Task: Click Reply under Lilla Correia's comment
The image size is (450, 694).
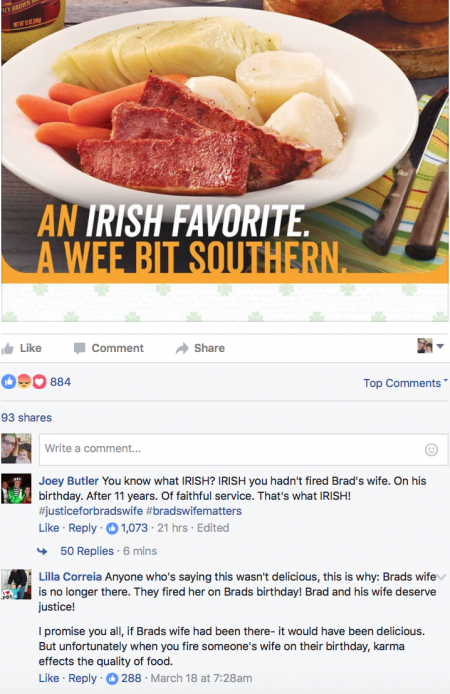Action: (82, 678)
